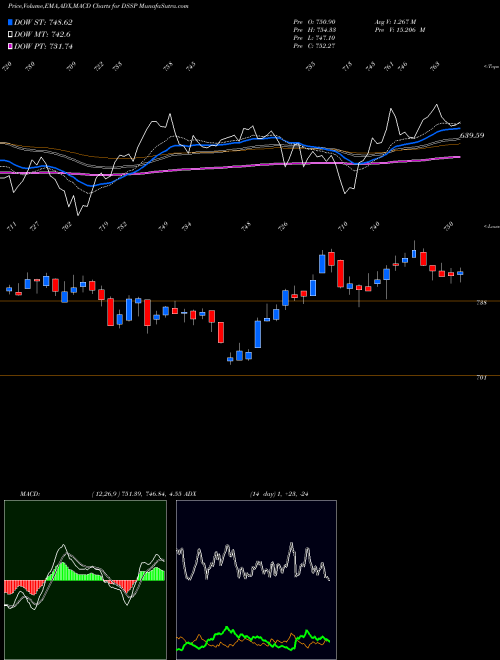Click the blue DOW ST legend swatch
Viewport: 500px width, 660px height.
[x=11, y=22]
